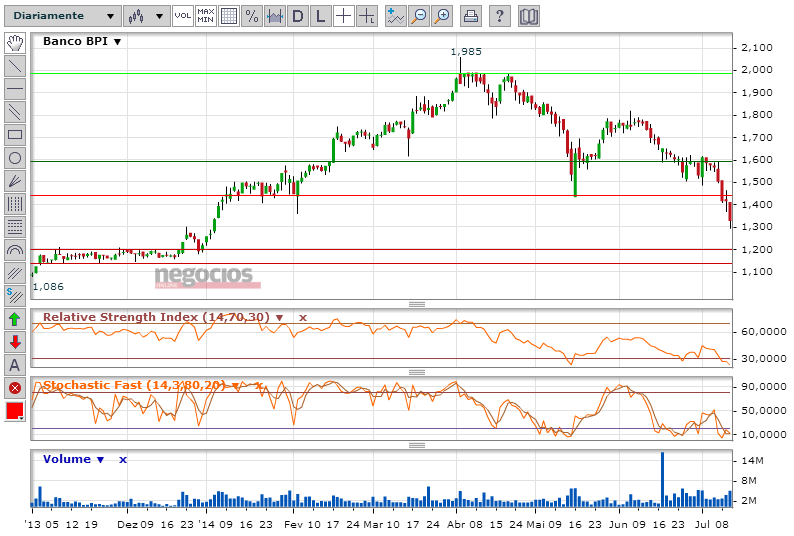Select the parallel lines channel tool
This screenshot has width=794, height=536.
click(x=15, y=112)
